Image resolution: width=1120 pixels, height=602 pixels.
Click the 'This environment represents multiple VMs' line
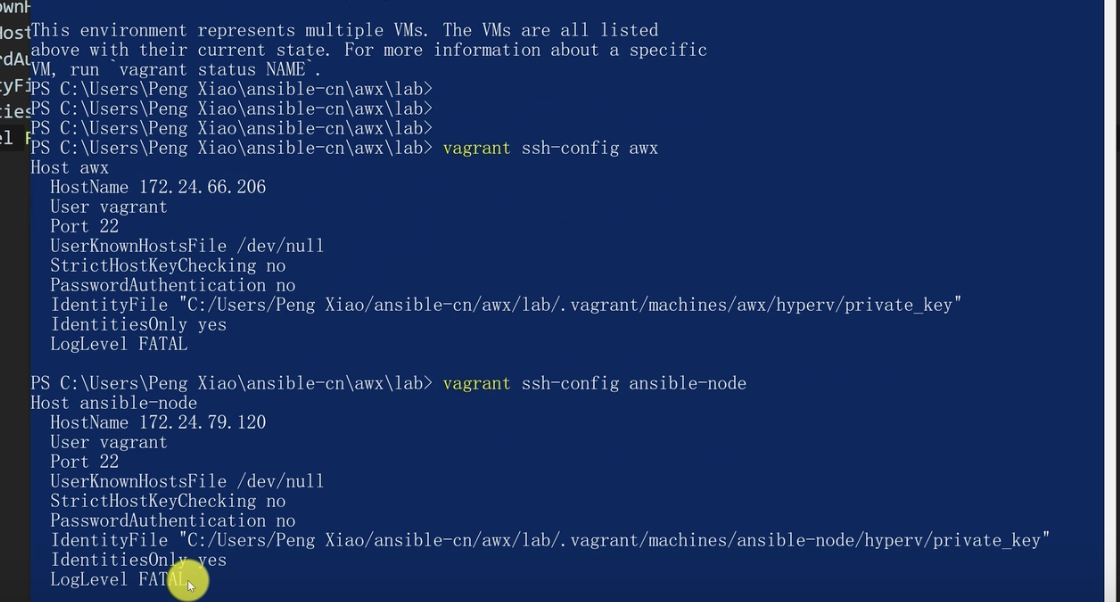pyautogui.click(x=344, y=30)
